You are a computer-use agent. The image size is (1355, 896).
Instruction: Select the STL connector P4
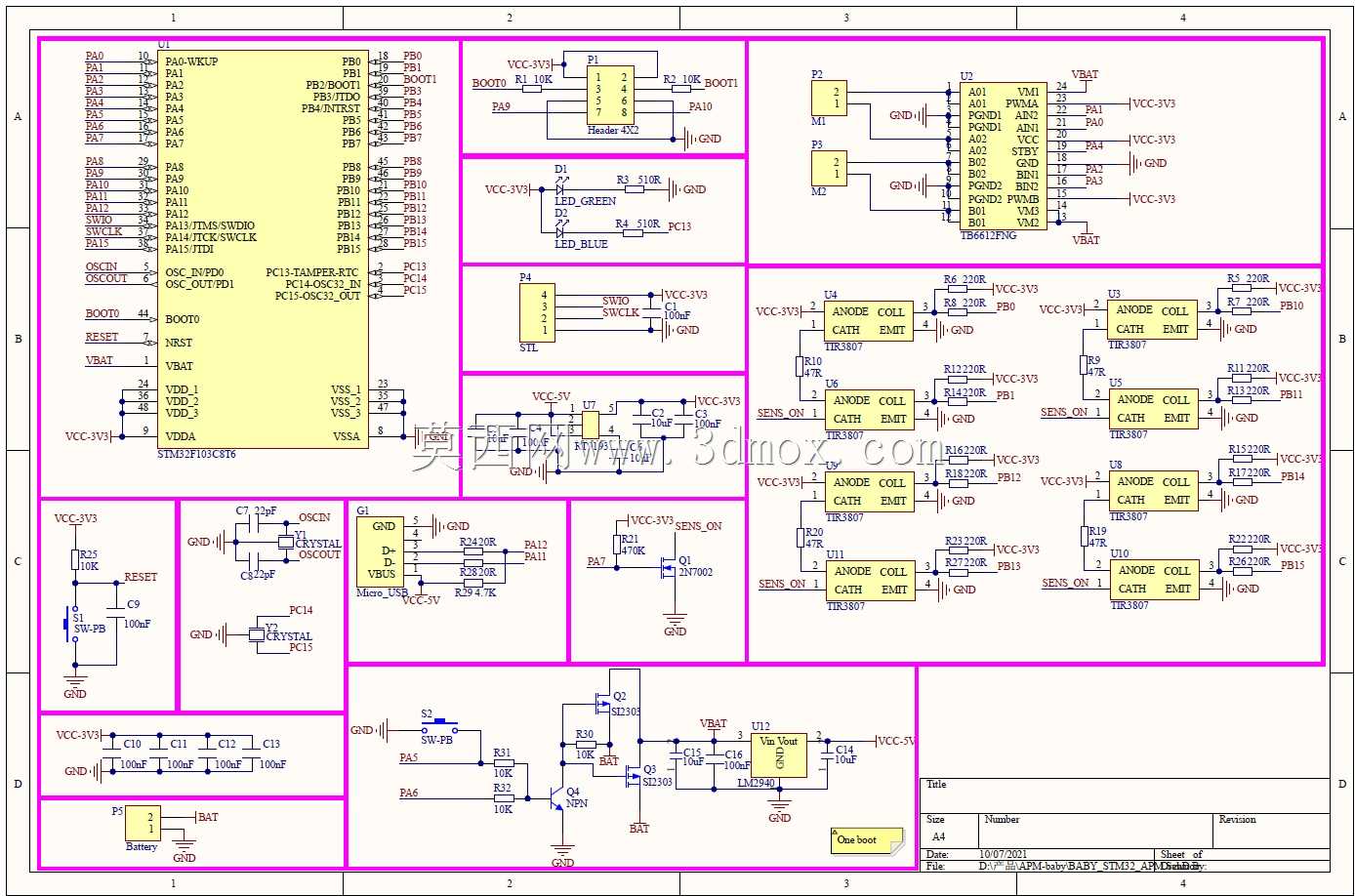click(x=538, y=312)
